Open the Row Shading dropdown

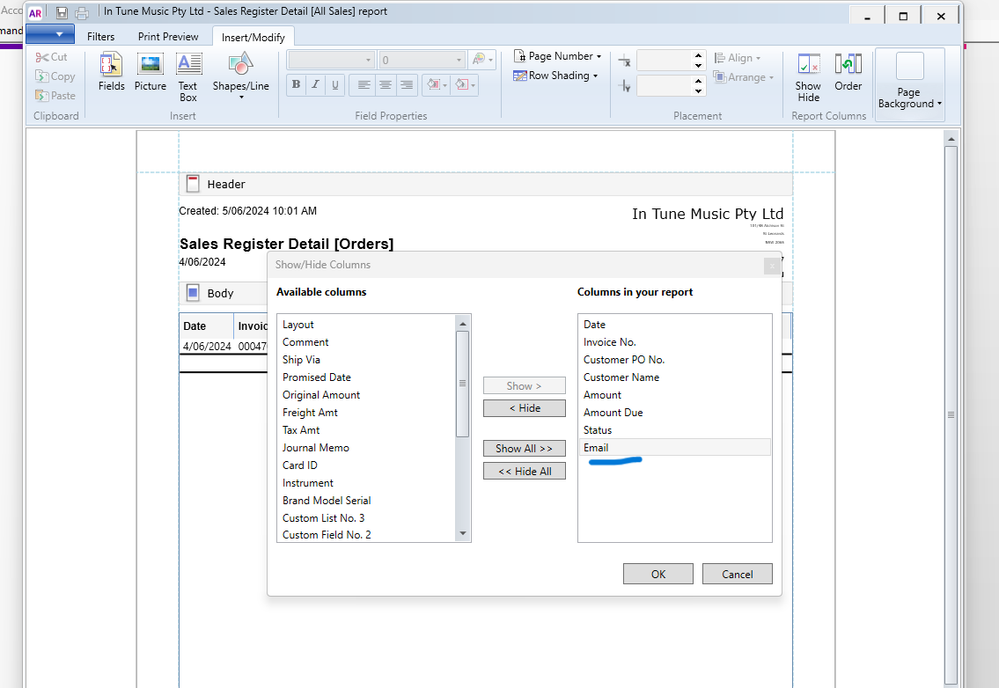click(x=556, y=76)
